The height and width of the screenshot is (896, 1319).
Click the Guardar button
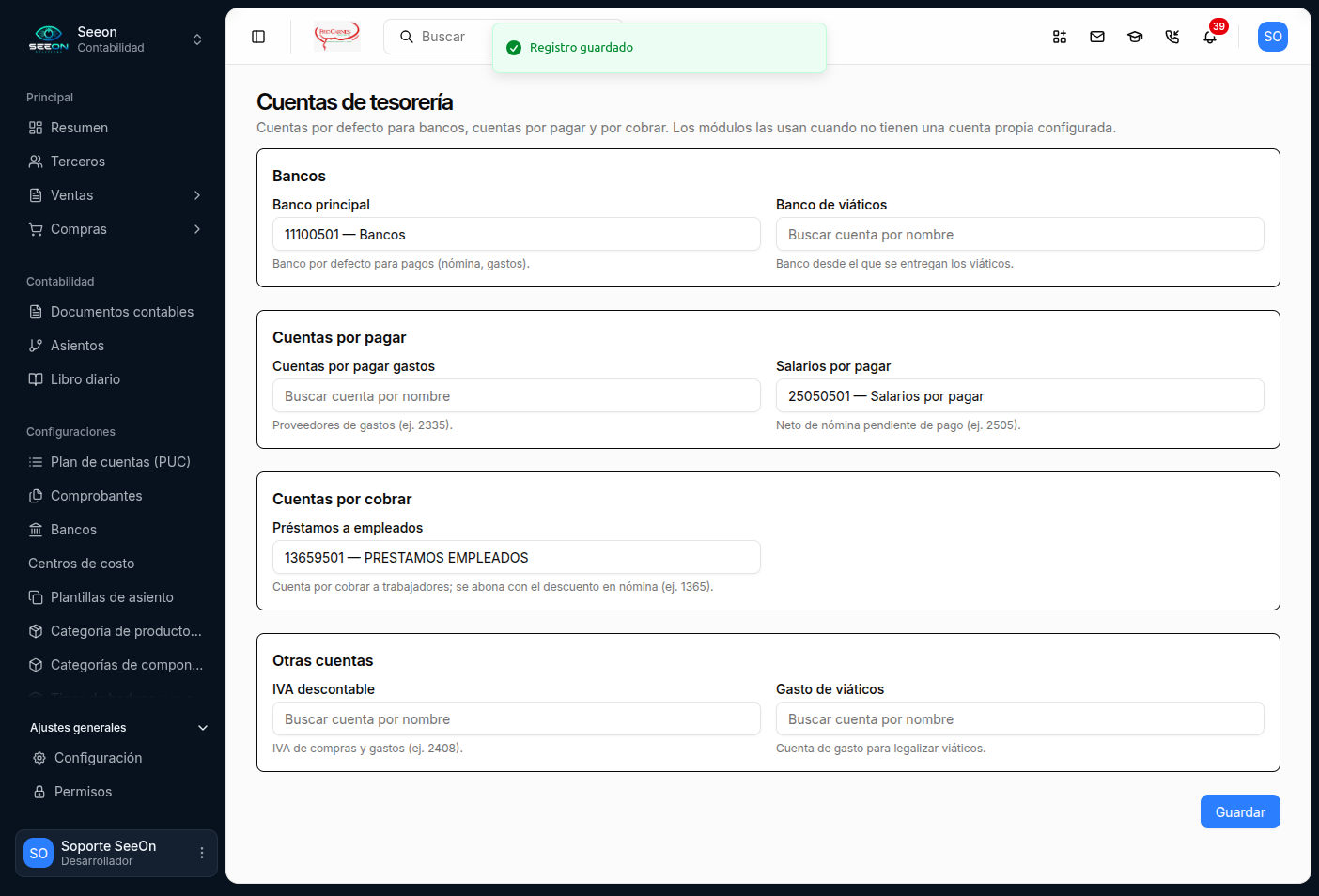[1240, 811]
